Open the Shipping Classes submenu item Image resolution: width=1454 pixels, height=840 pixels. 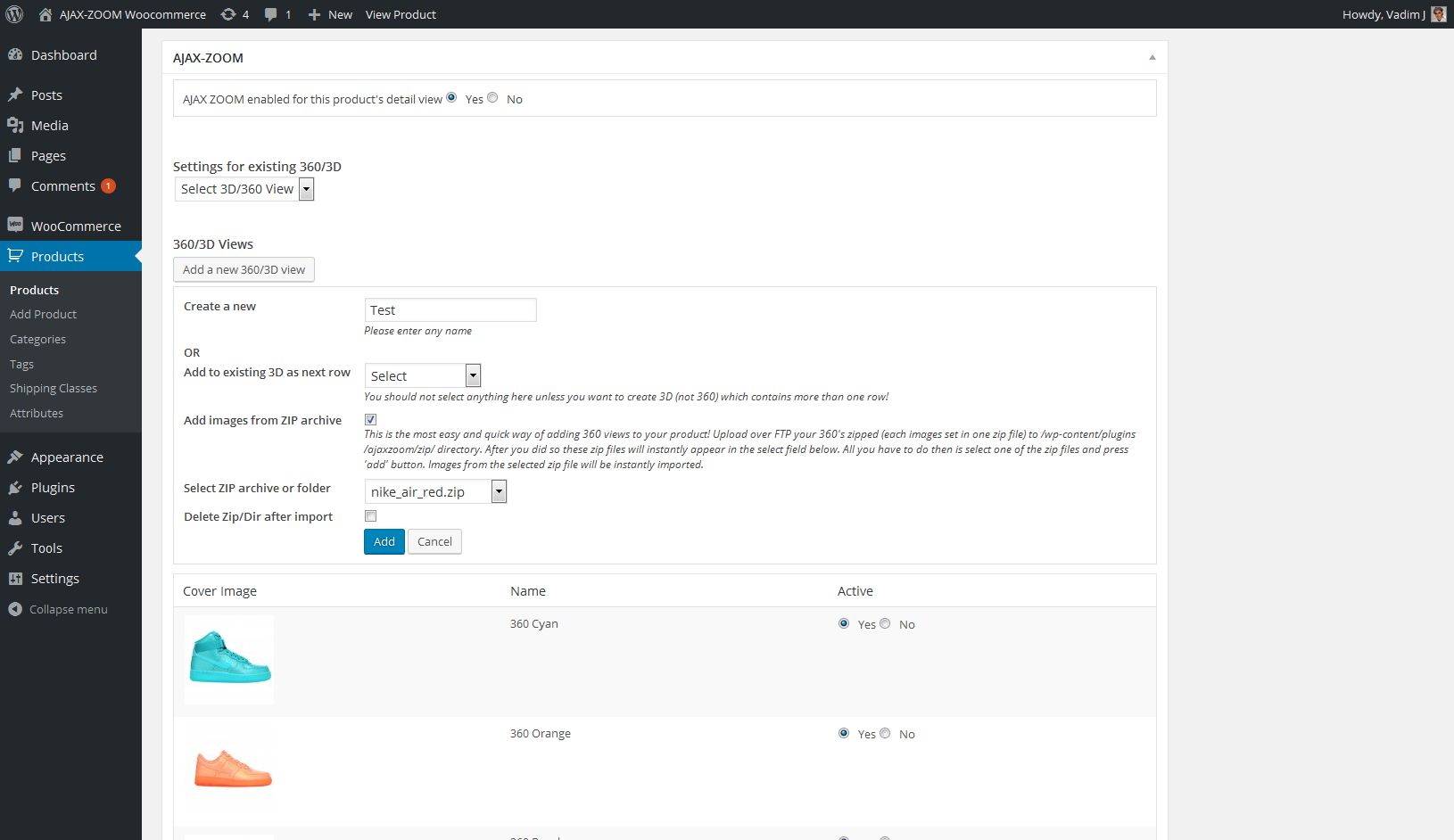[54, 388]
